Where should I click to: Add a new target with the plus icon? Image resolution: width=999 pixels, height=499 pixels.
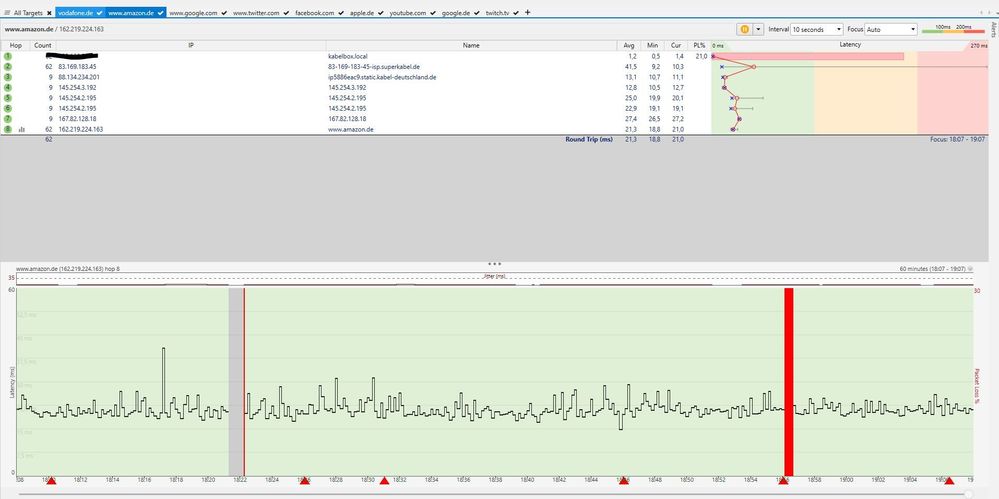tap(528, 12)
